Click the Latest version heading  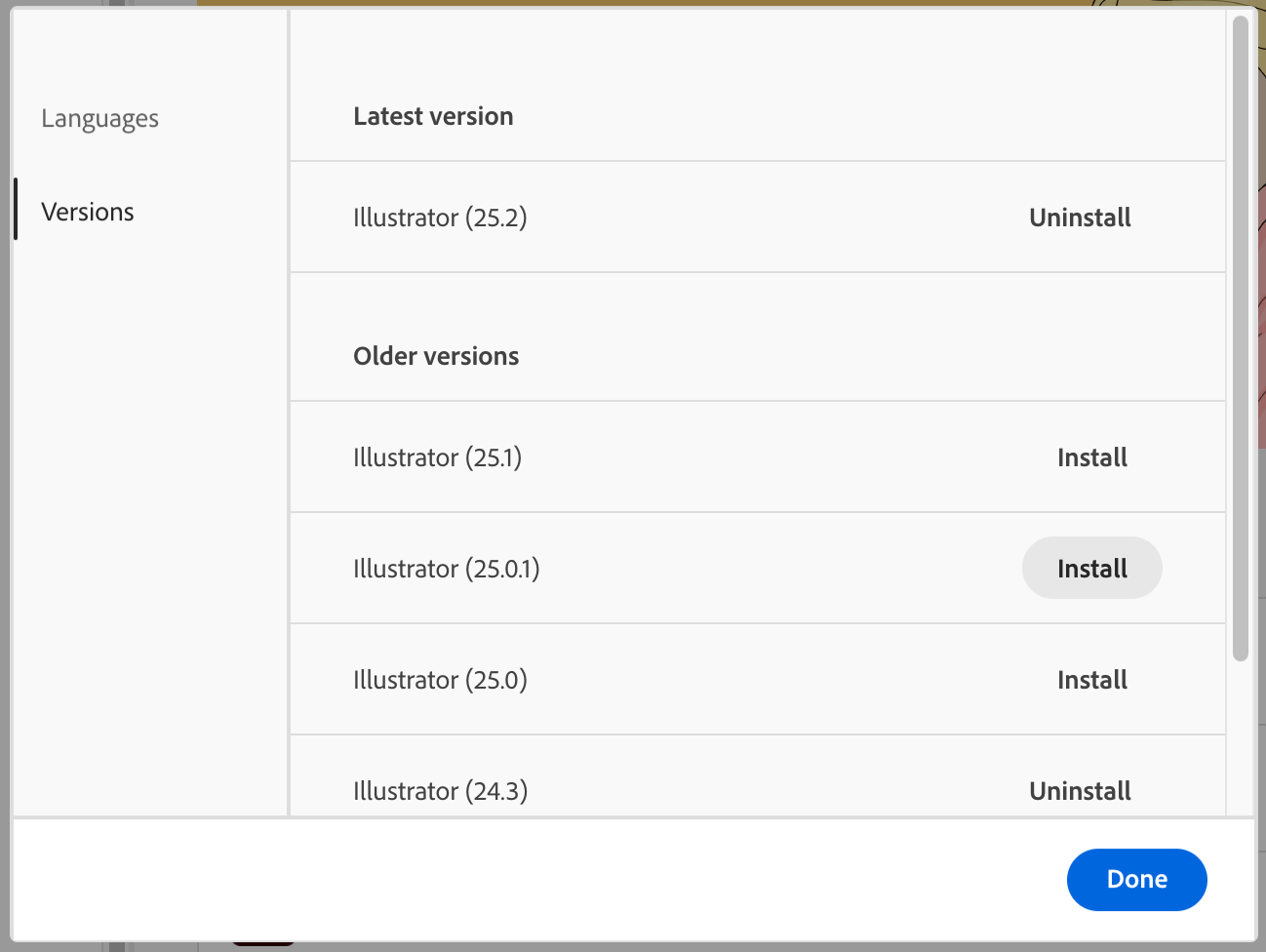click(x=433, y=116)
